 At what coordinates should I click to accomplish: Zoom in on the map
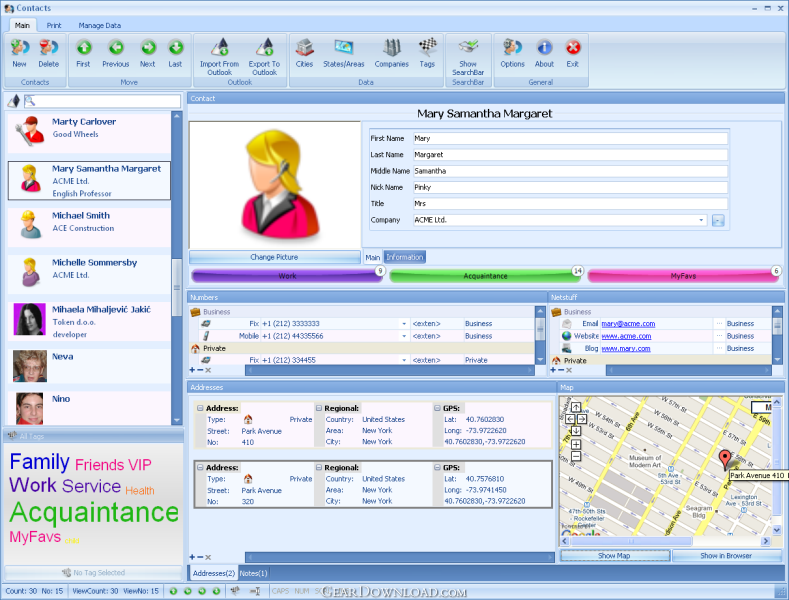point(576,444)
